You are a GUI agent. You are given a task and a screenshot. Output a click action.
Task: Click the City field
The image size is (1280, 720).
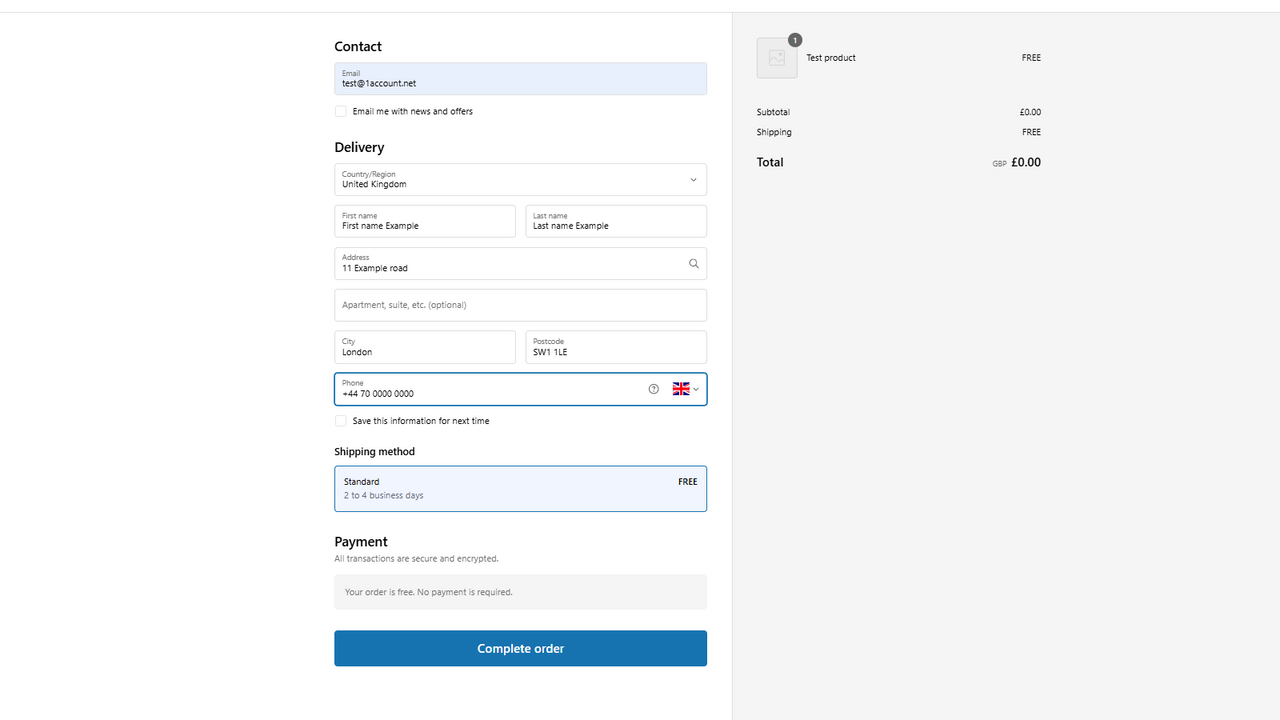click(425, 347)
